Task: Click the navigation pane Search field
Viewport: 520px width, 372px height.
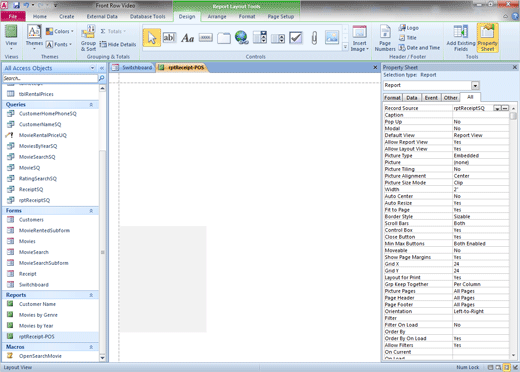Action: click(x=50, y=78)
